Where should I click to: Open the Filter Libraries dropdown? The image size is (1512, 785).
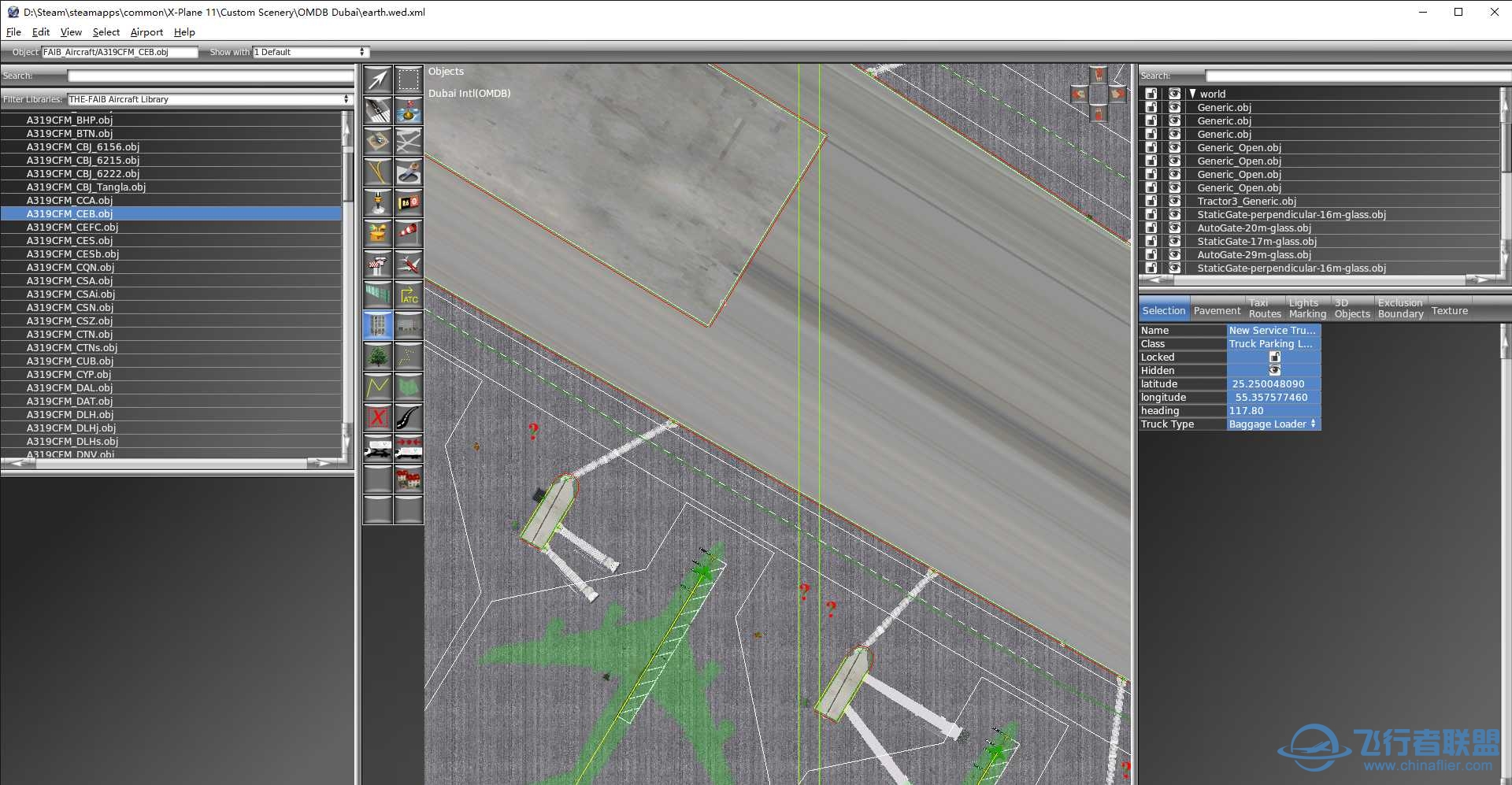tap(209, 99)
